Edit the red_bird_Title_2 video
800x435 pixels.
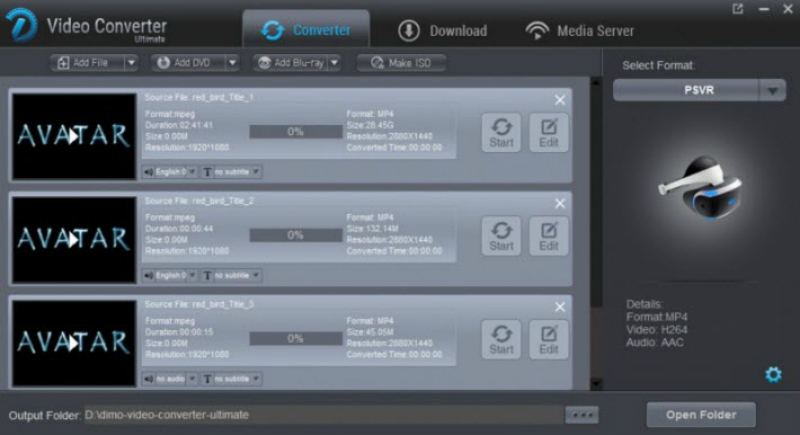pyautogui.click(x=548, y=236)
